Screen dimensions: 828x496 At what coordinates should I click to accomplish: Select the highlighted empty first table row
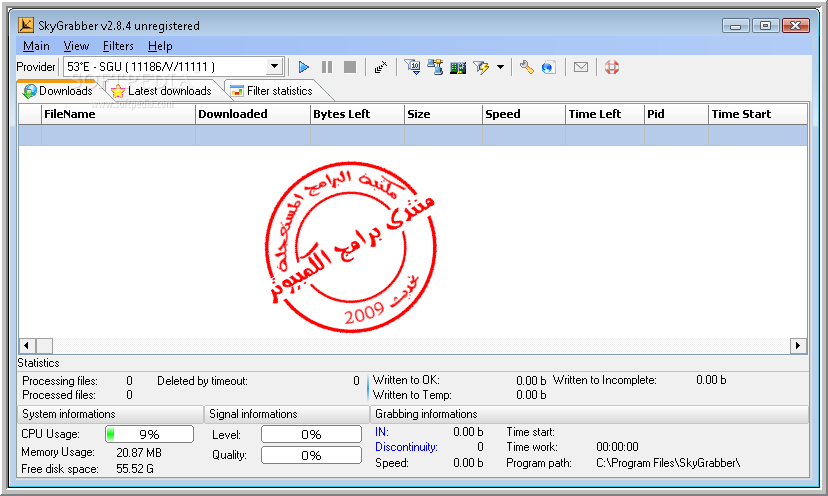413,135
